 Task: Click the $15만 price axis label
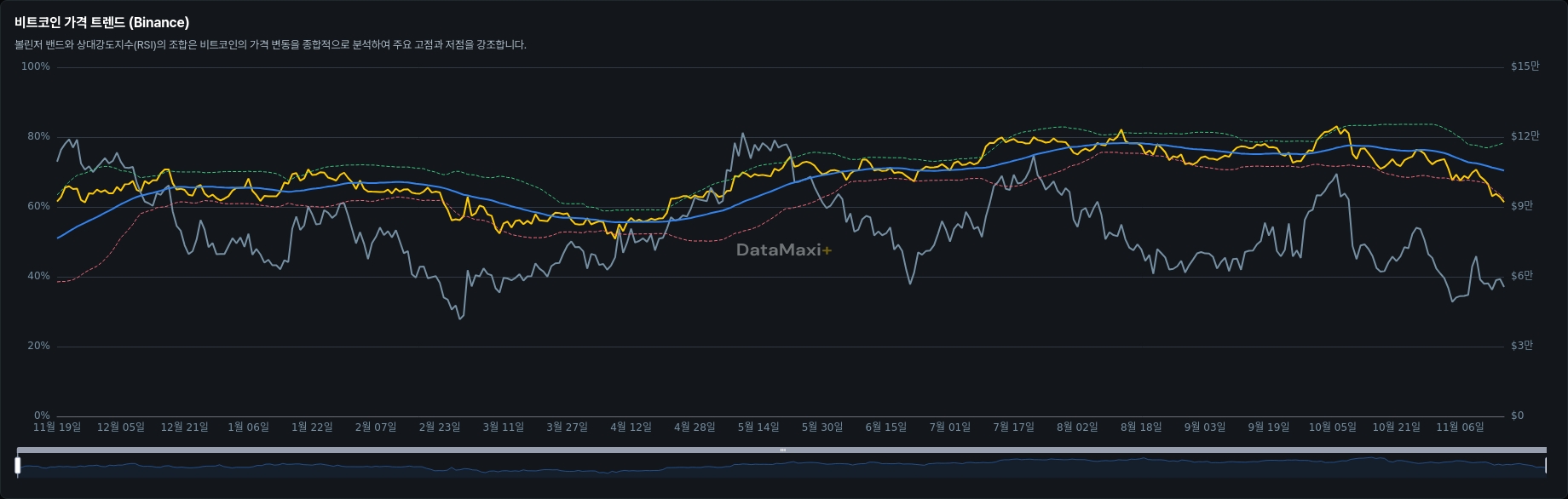tap(1525, 66)
